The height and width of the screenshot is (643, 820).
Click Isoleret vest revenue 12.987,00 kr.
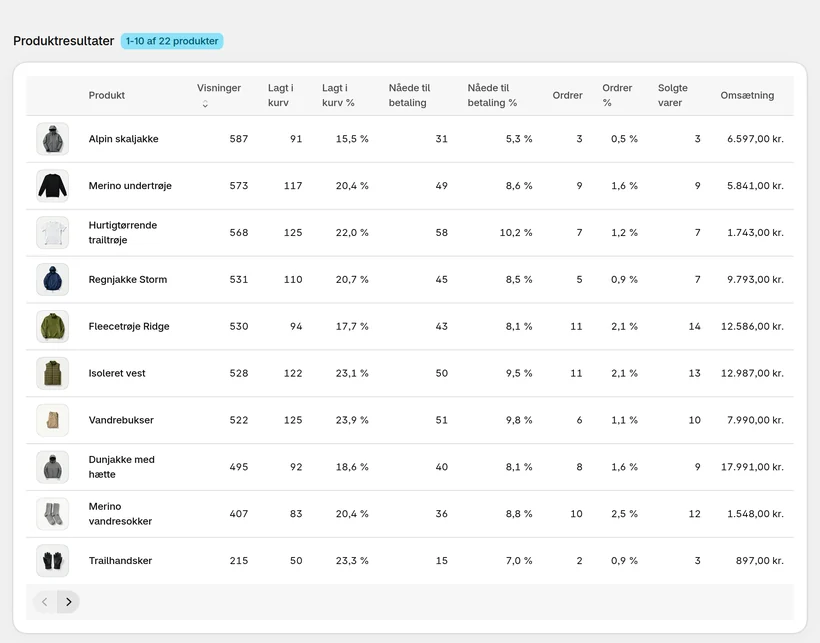pyautogui.click(x=752, y=373)
